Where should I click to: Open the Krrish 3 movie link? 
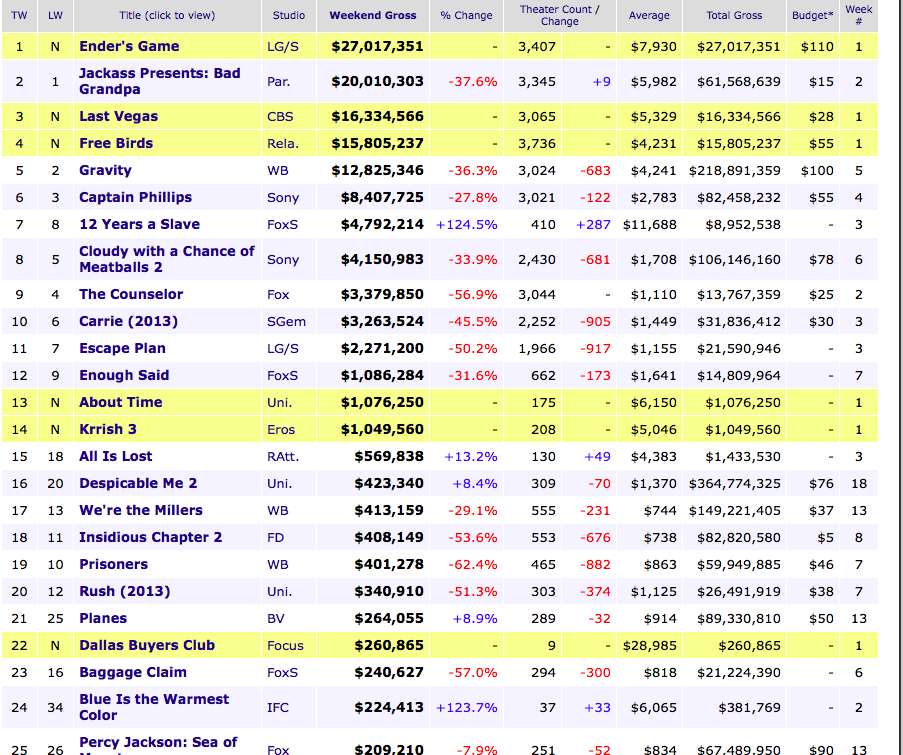pyautogui.click(x=108, y=429)
